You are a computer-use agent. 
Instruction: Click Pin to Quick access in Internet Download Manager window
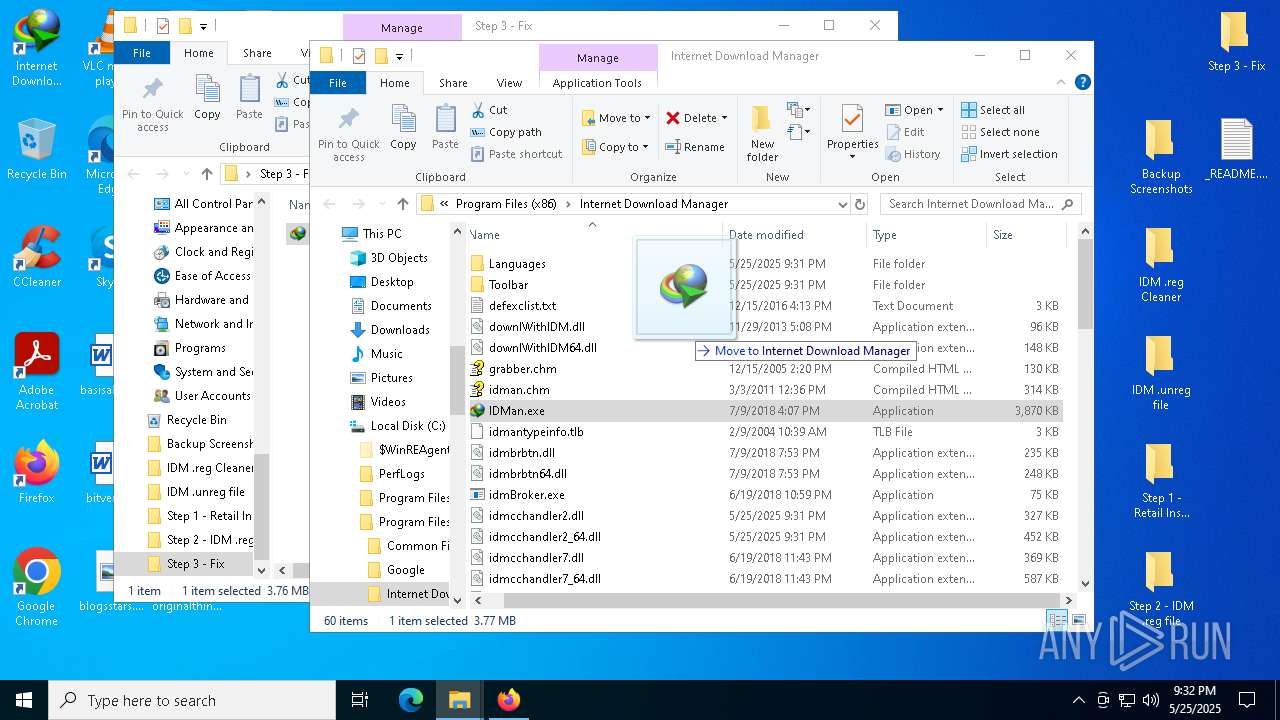(348, 133)
